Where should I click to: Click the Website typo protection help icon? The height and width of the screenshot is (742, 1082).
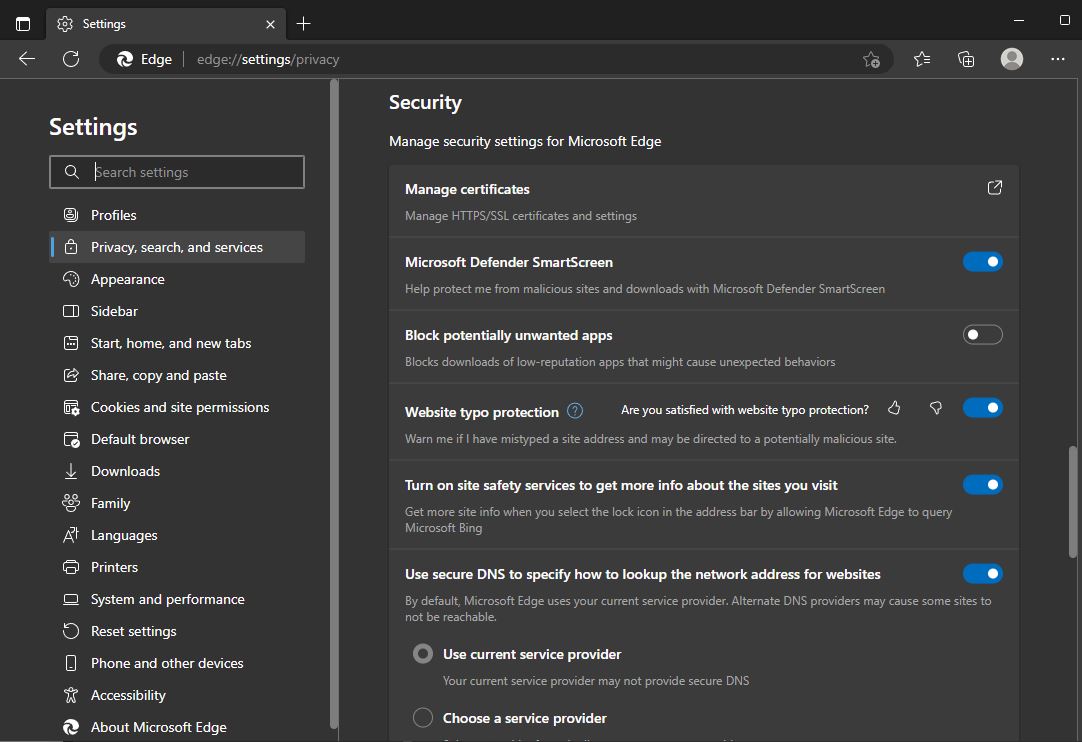(x=575, y=411)
